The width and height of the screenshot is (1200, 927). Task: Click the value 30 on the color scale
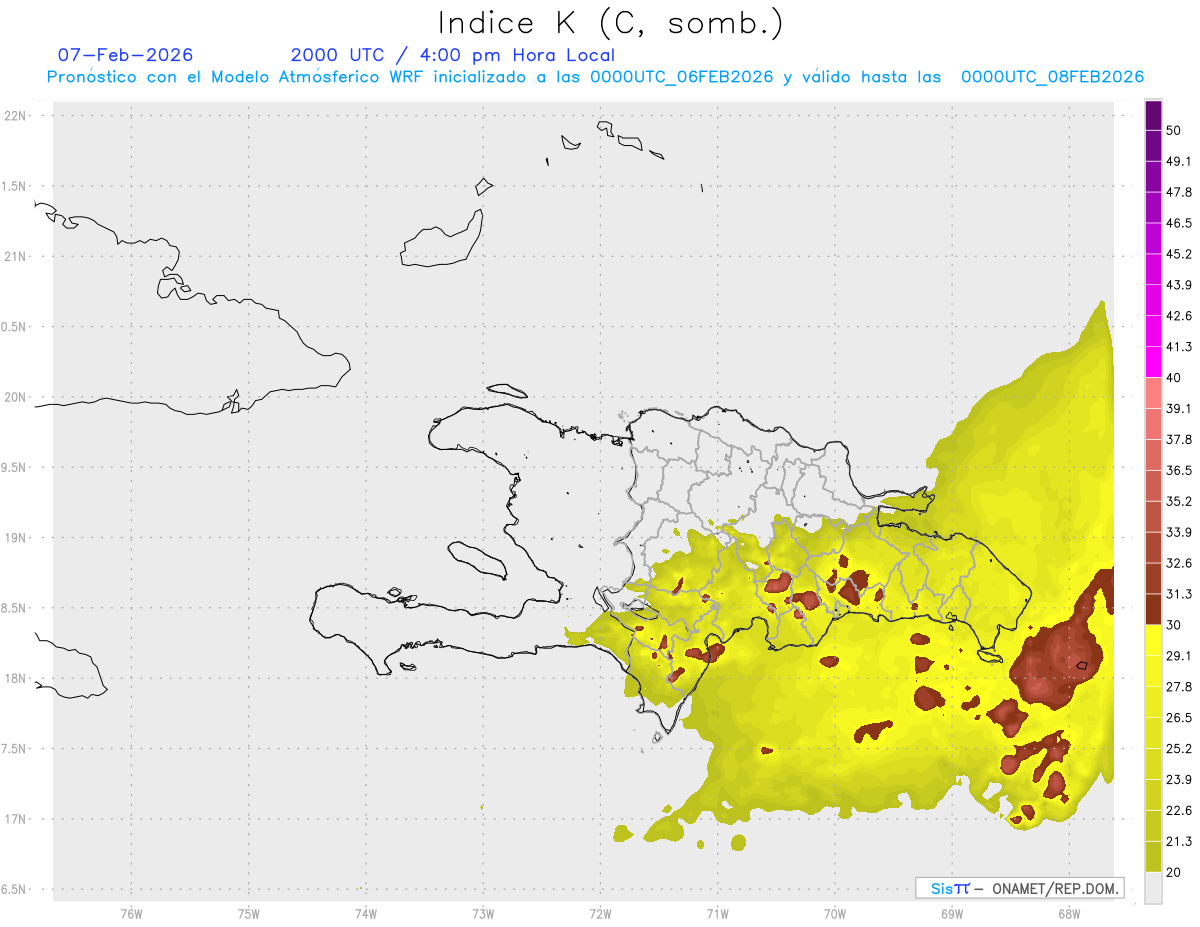1175,625
